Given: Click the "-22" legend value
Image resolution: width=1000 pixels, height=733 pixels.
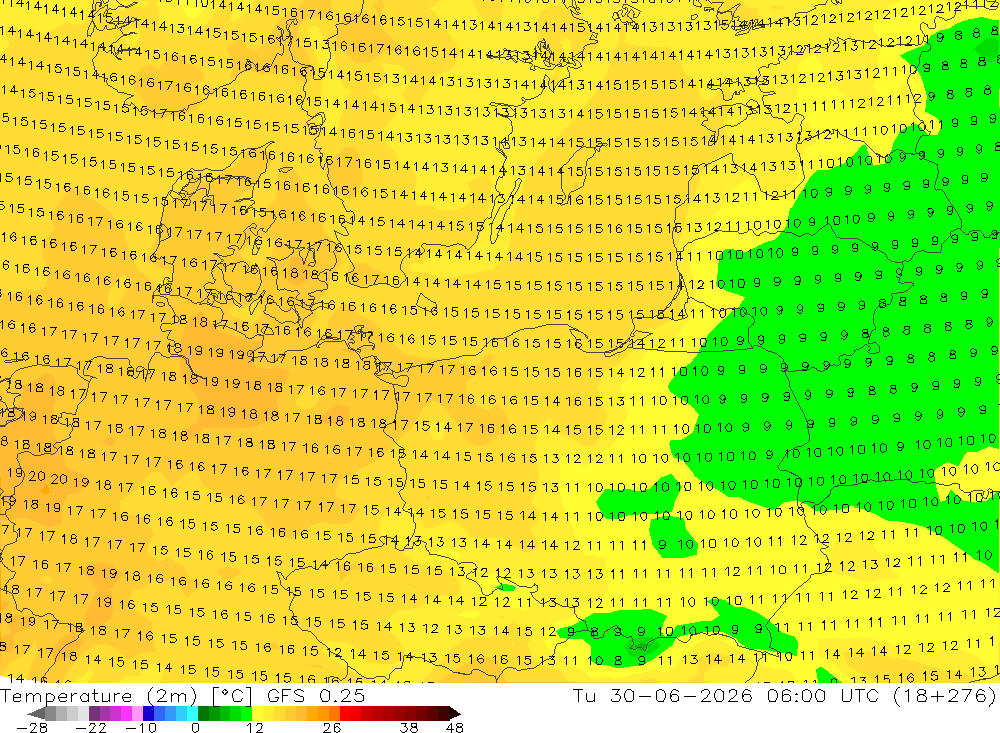Looking at the screenshot, I should point(91,727).
